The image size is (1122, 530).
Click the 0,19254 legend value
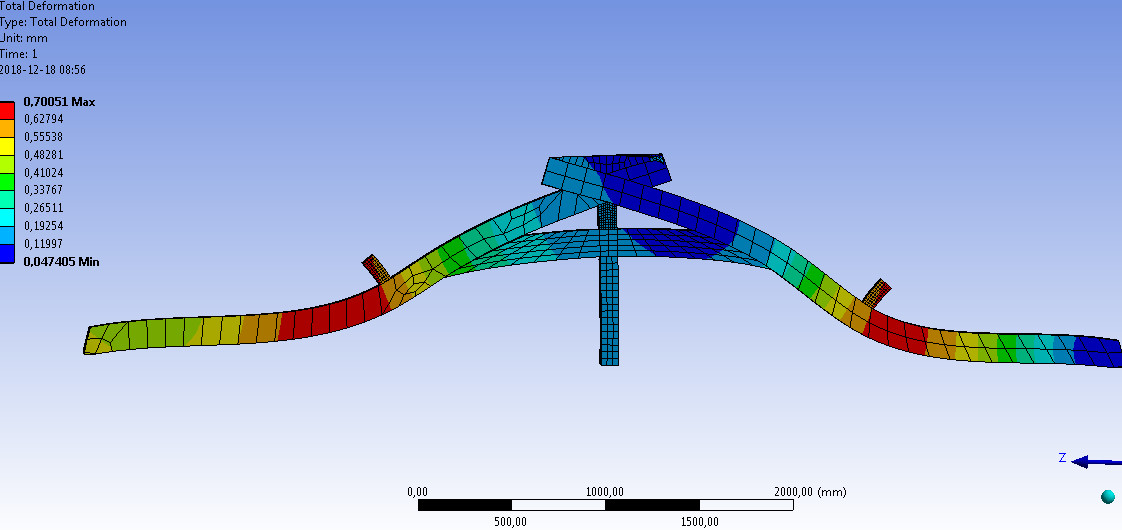43,226
